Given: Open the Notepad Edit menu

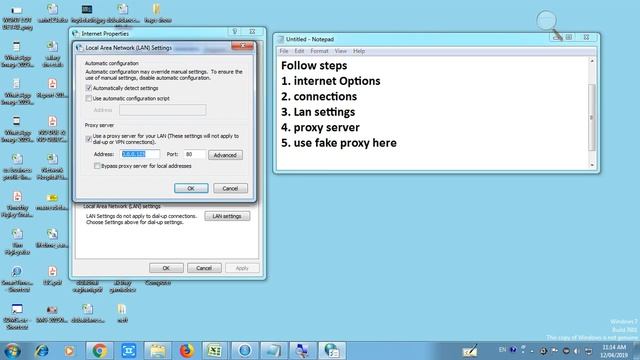Looking at the screenshot, I should tap(299, 51).
